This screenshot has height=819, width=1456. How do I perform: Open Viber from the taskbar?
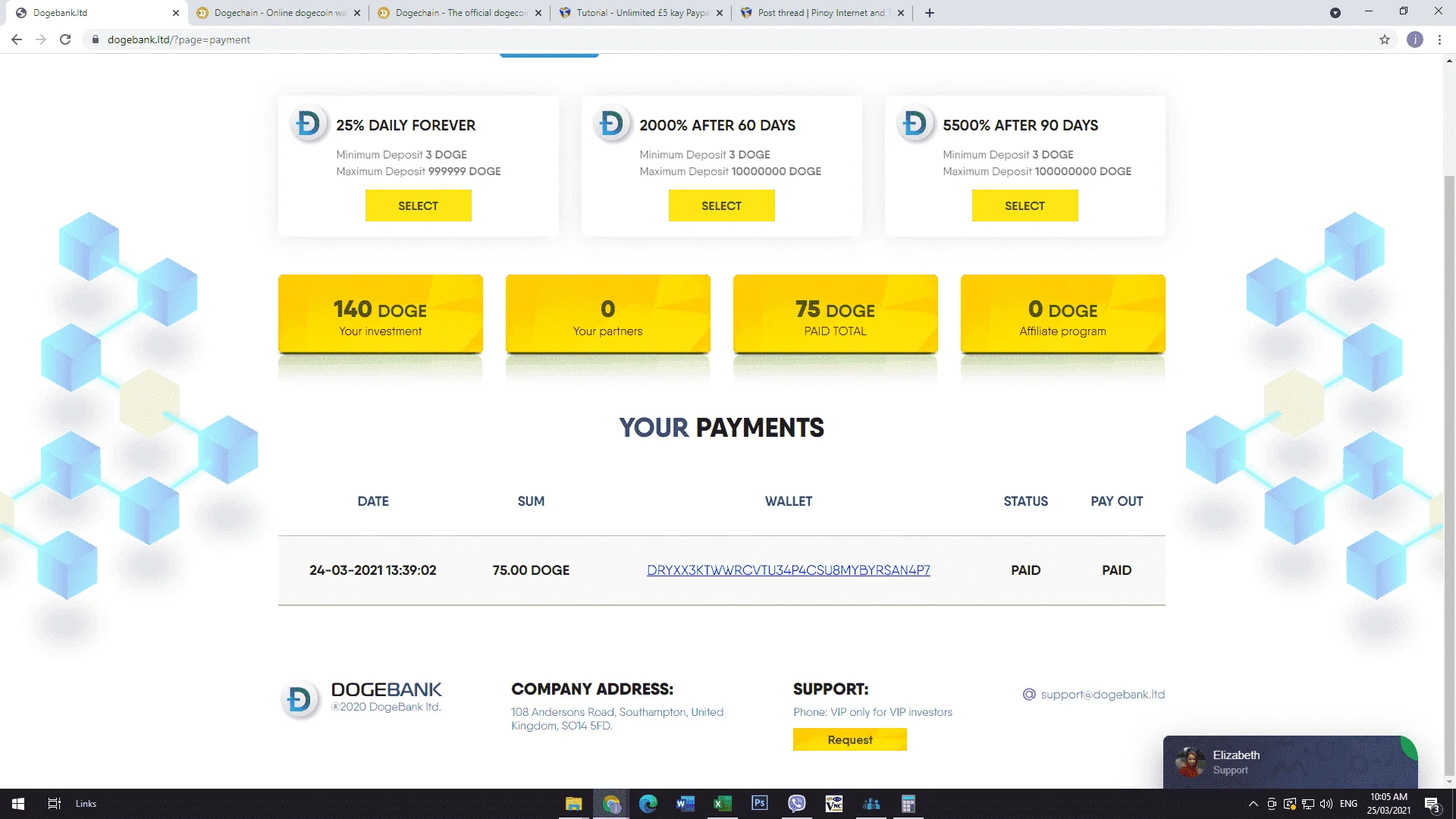pos(797,804)
